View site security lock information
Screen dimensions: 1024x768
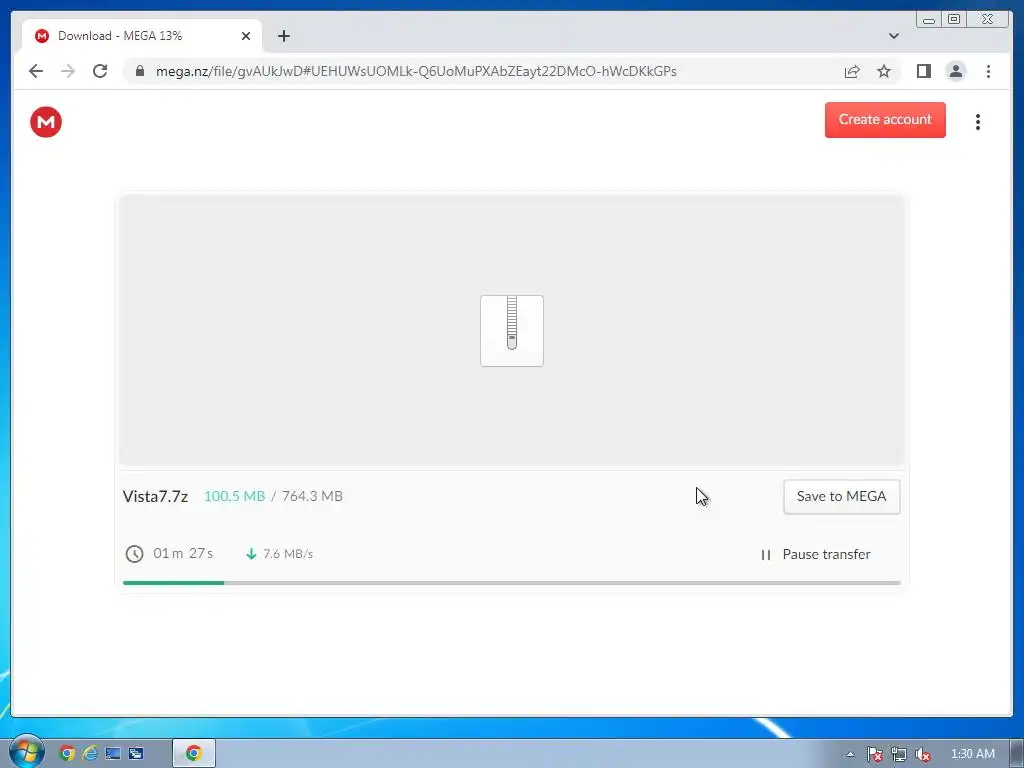[139, 71]
